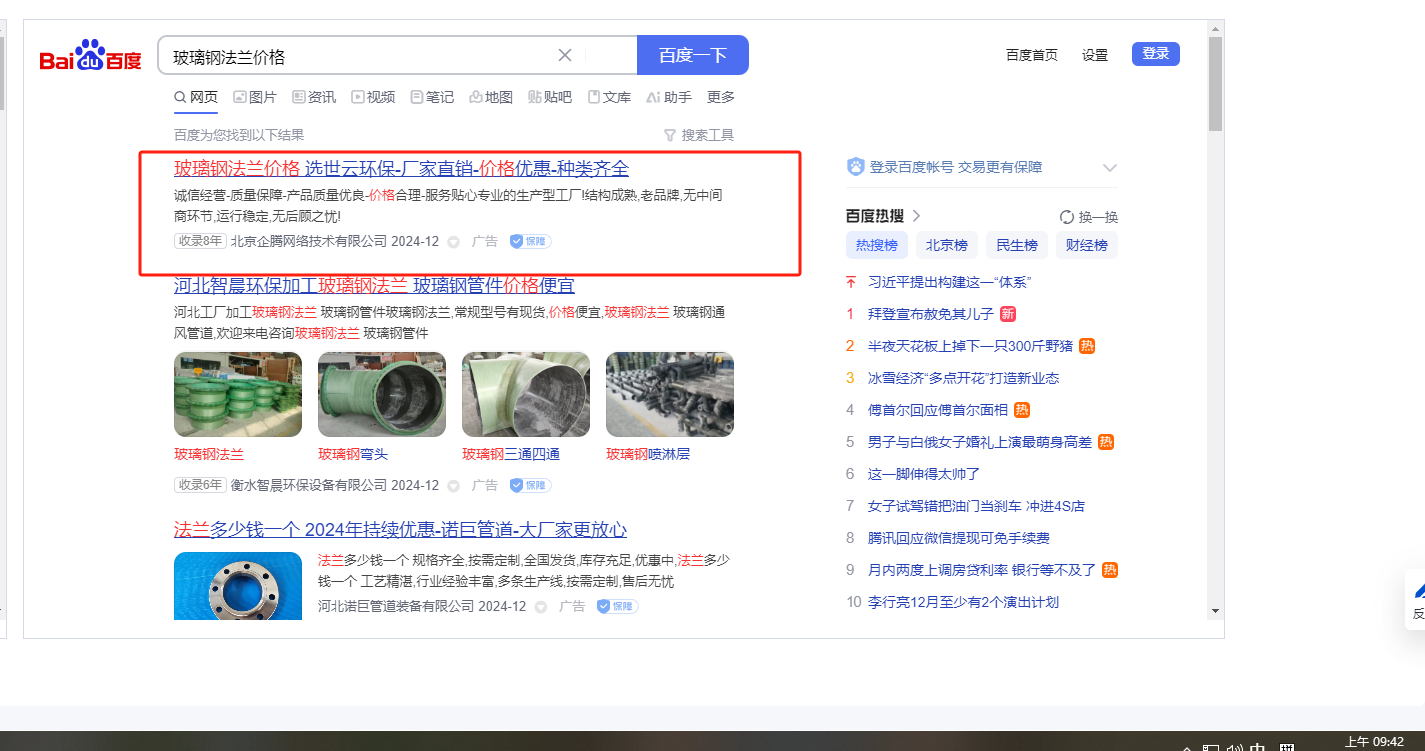Screen dimensions: 1425x751
Task: Click the scrollbar down arrow
Action: click(x=1215, y=610)
